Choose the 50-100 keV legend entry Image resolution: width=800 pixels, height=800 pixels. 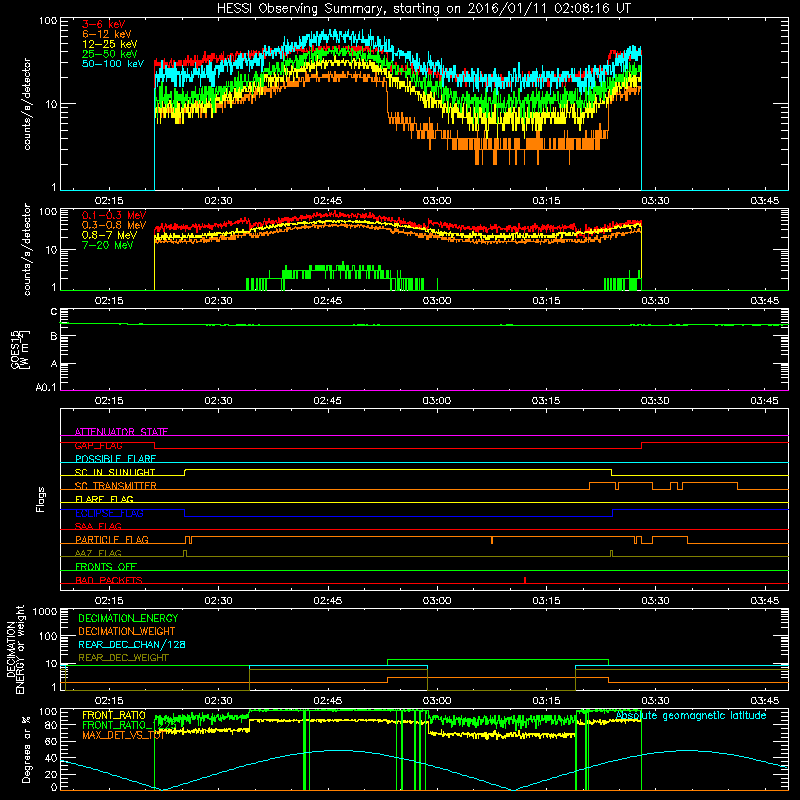pyautogui.click(x=113, y=64)
